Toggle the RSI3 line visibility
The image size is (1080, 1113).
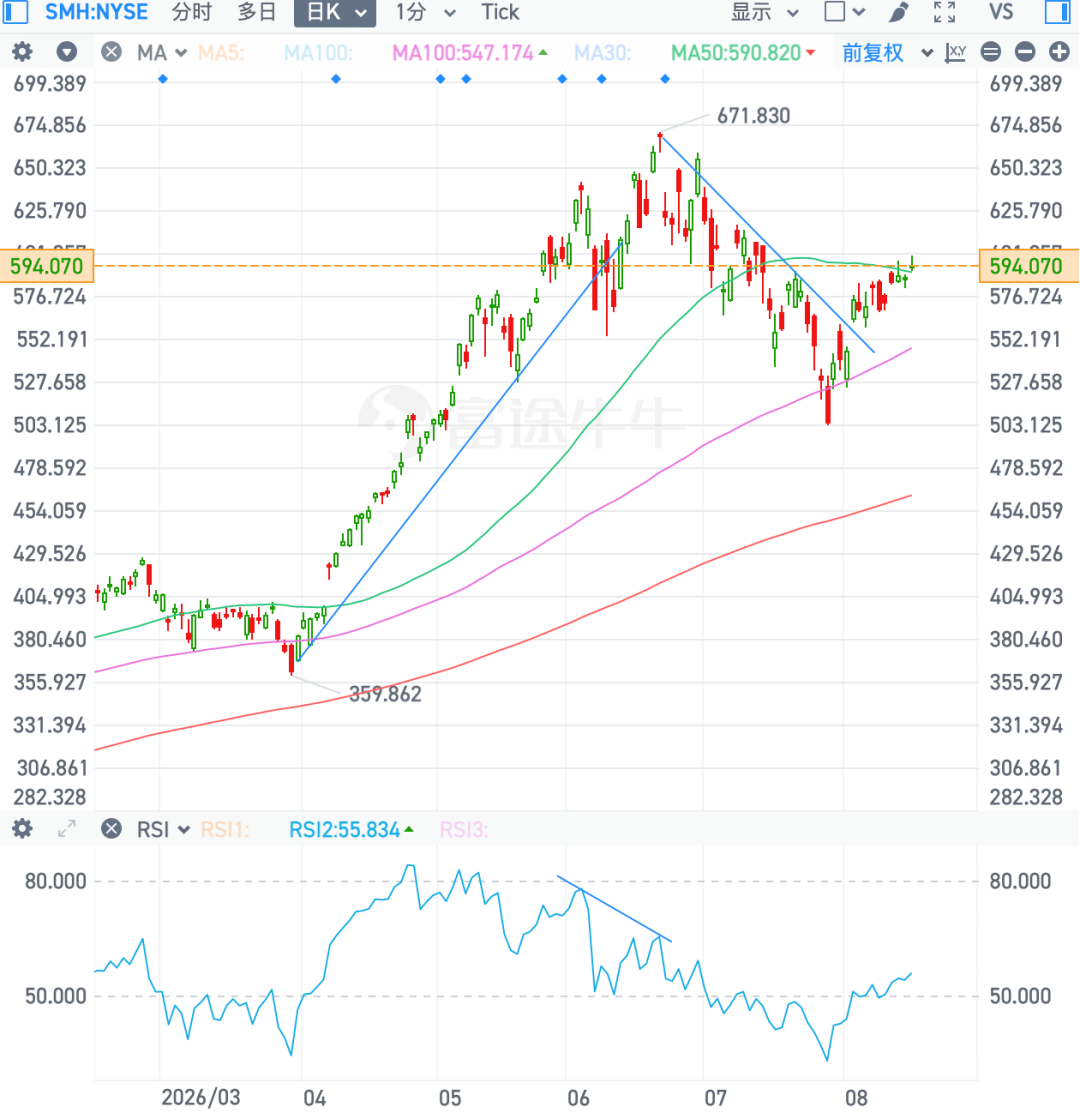pos(463,829)
